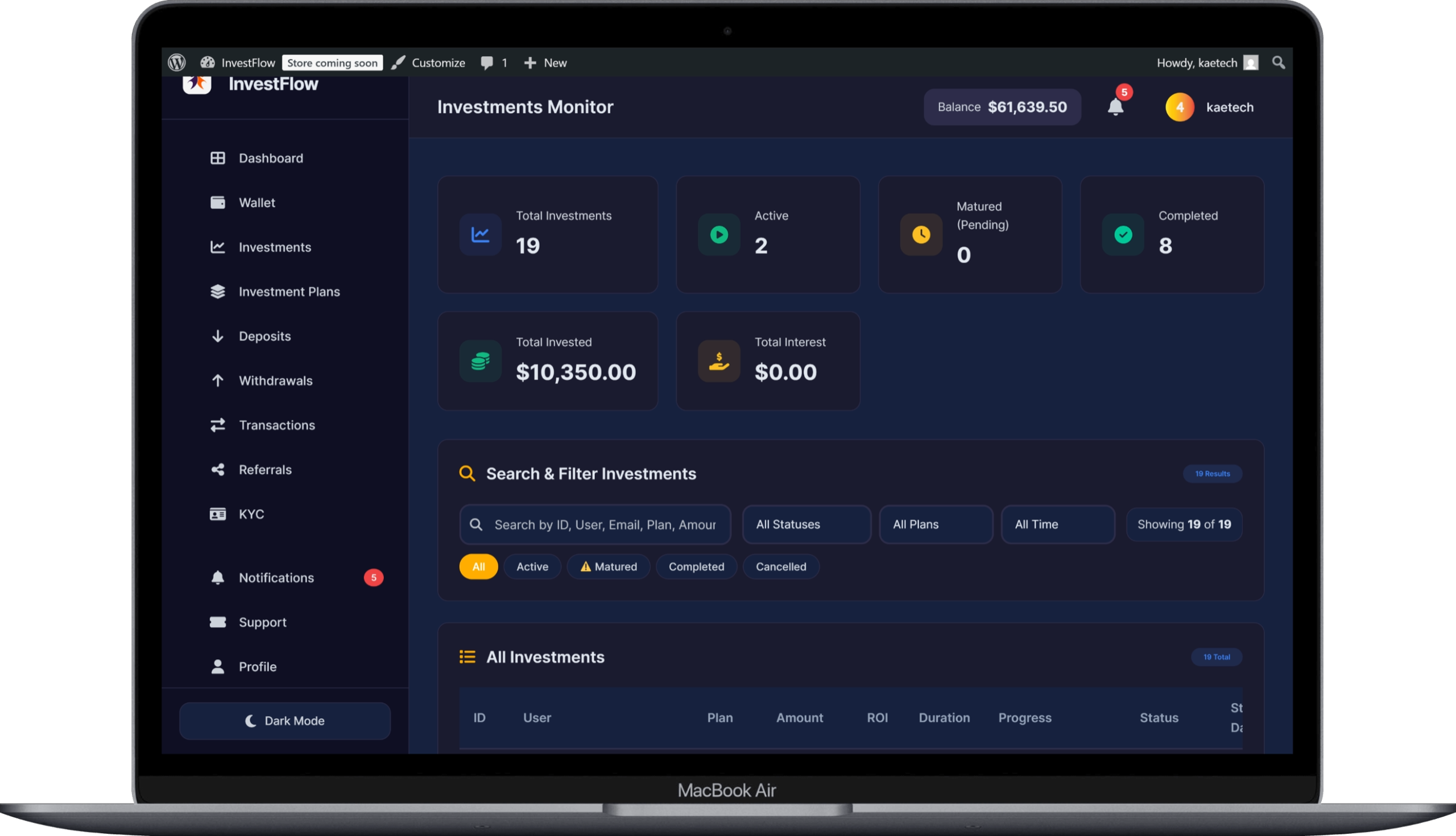
Task: Click the InvestFlow logo image
Action: [x=197, y=84]
